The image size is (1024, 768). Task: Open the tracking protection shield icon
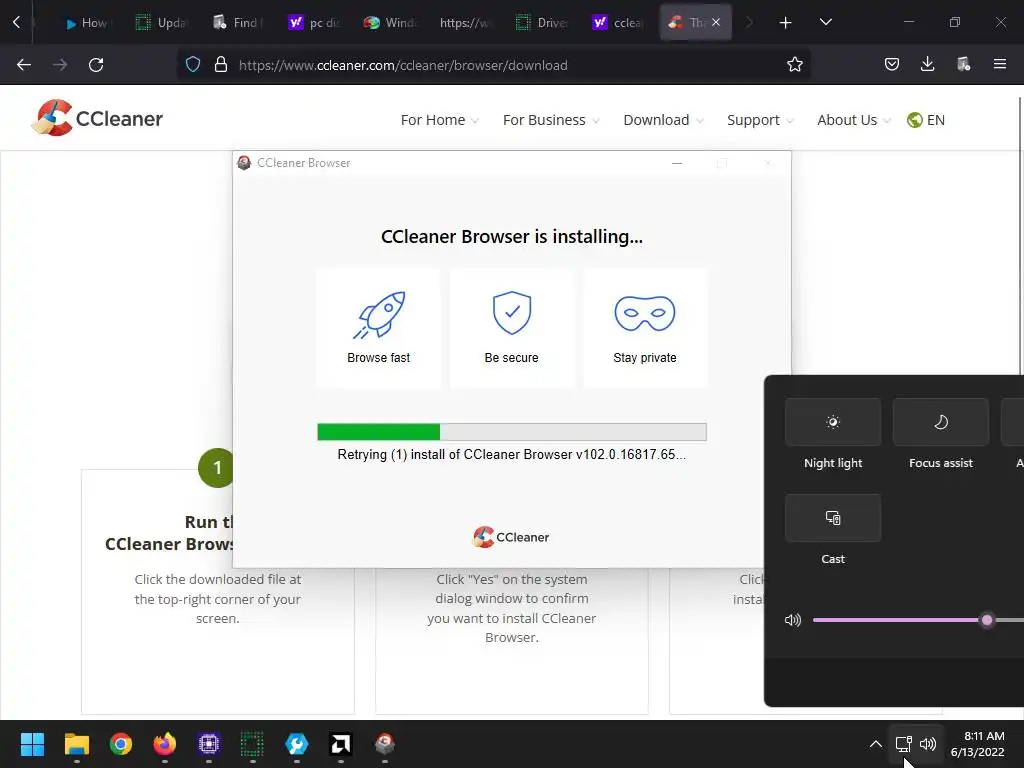click(193, 65)
